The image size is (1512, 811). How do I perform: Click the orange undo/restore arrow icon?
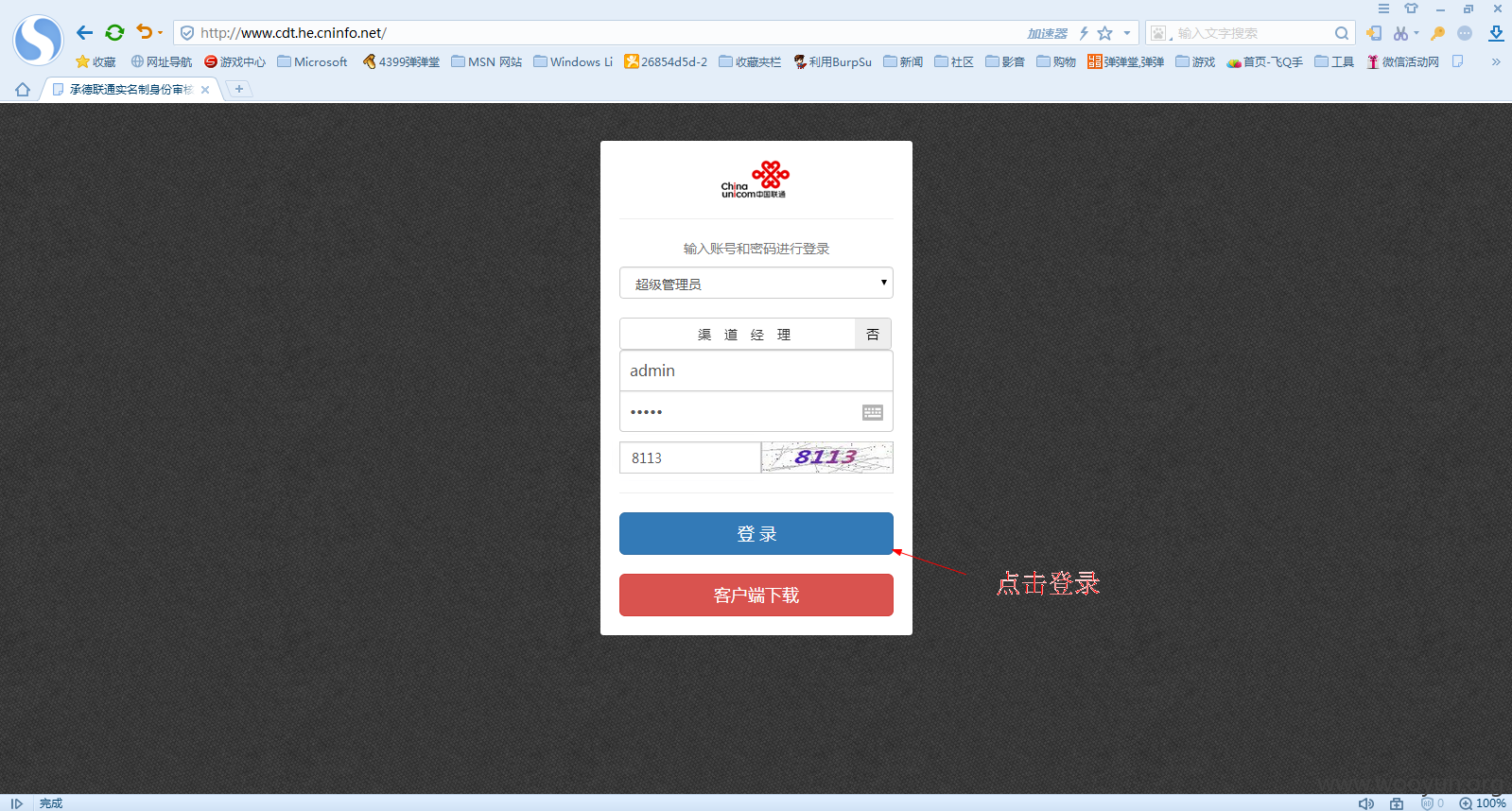coord(144,32)
